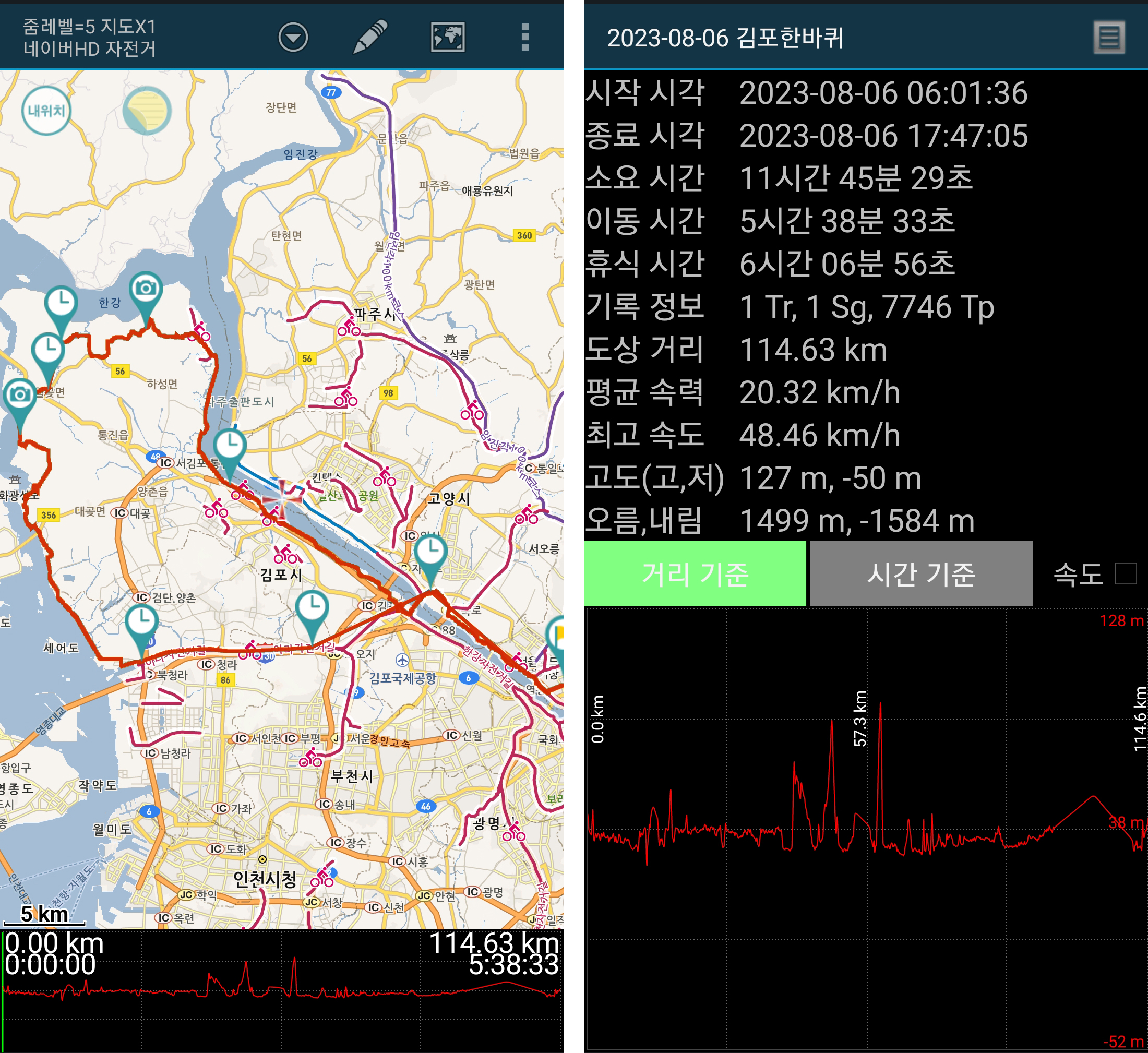Open the circled dropdown arrow in map toolbar
1148x1053 pixels.
coord(293,38)
